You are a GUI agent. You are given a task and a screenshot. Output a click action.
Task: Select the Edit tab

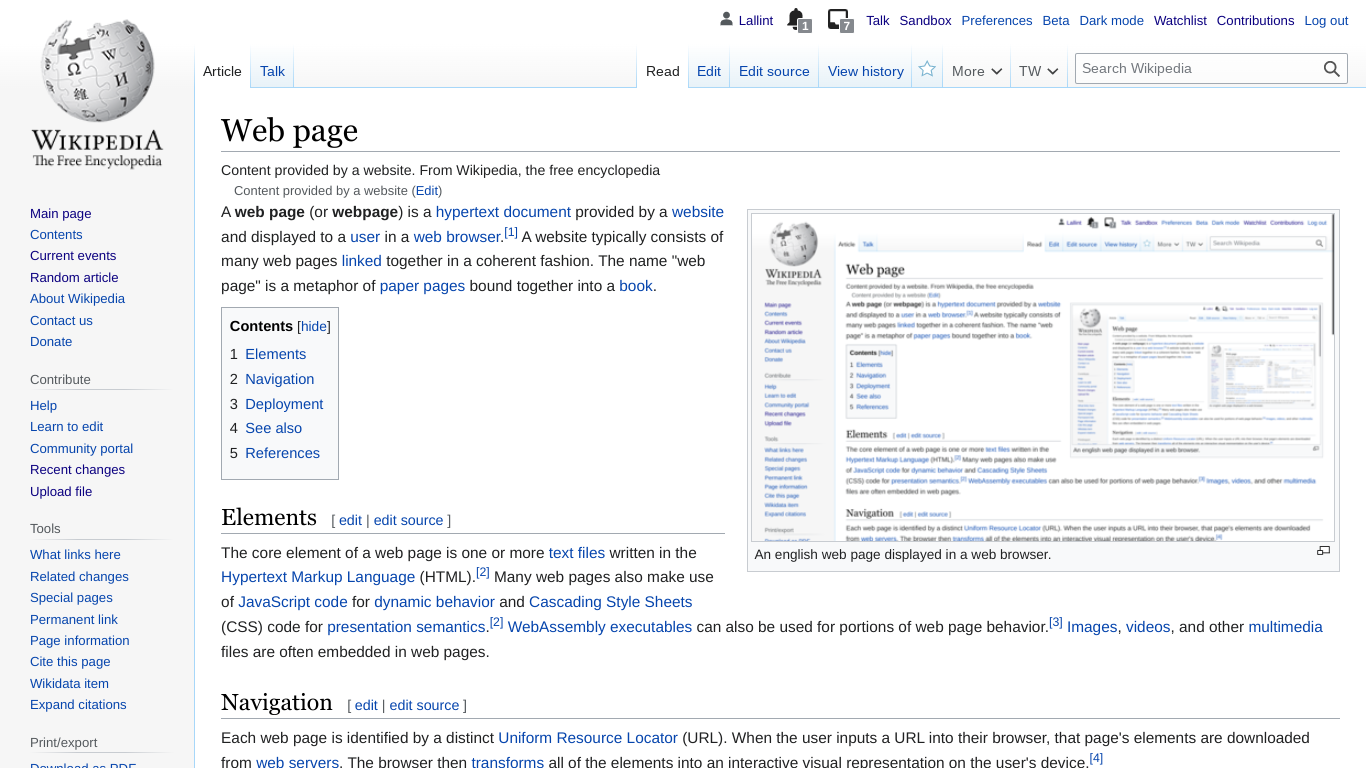pyautogui.click(x=709, y=71)
